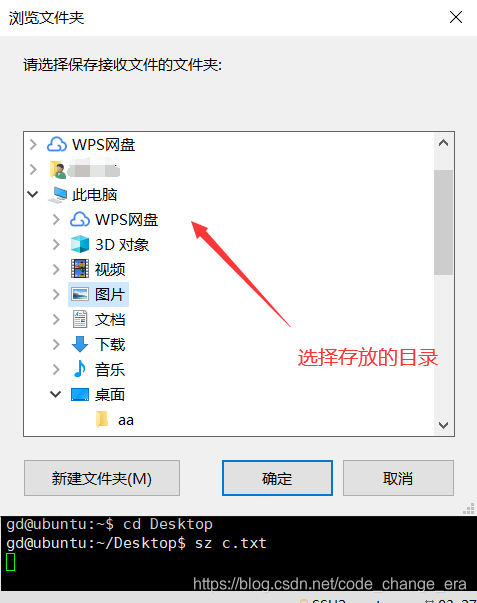
Task: Click the 文档 documents icon
Action: [x=80, y=319]
